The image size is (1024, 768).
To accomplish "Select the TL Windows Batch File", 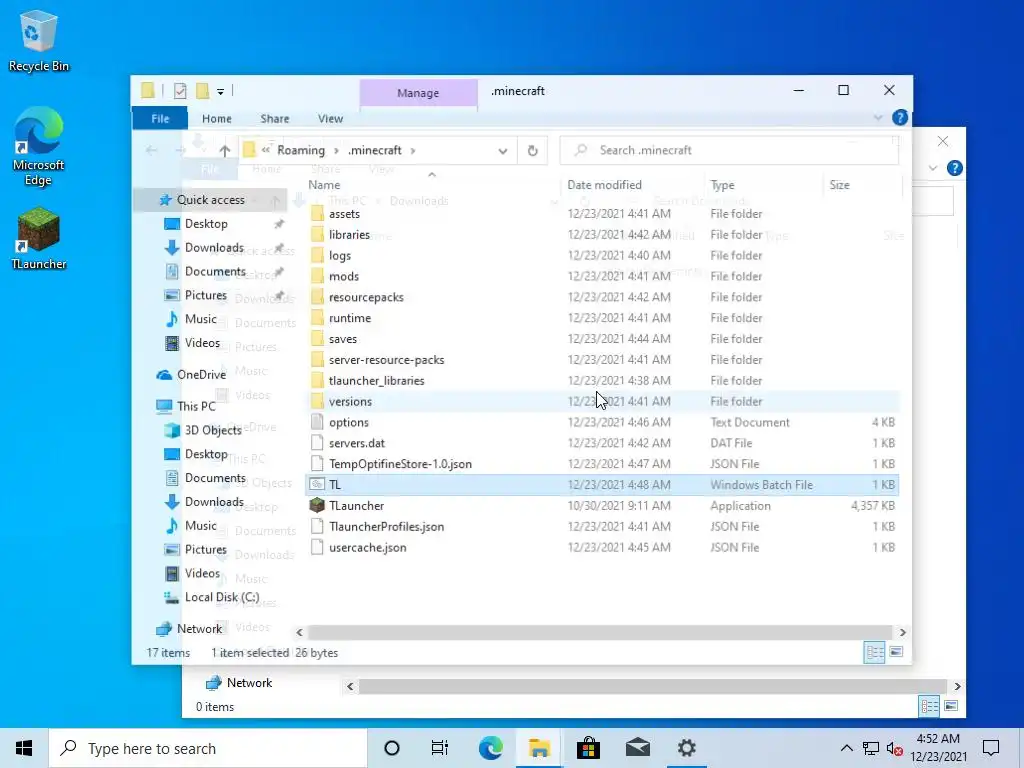I will (603, 485).
